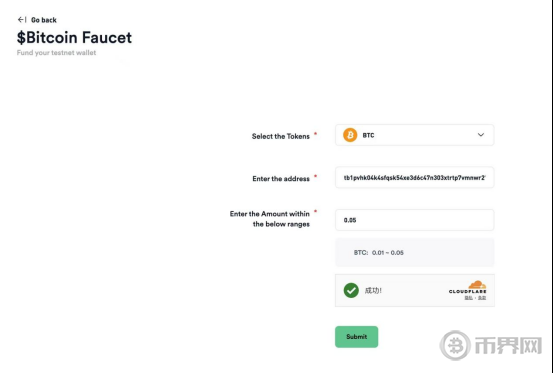Click the $Bitcoin Faucet page heading
553x373 pixels.
coord(74,37)
